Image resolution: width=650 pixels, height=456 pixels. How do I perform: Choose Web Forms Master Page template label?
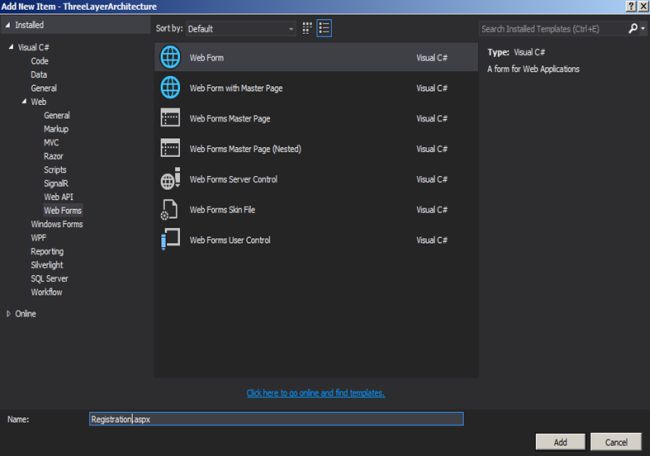(230, 119)
